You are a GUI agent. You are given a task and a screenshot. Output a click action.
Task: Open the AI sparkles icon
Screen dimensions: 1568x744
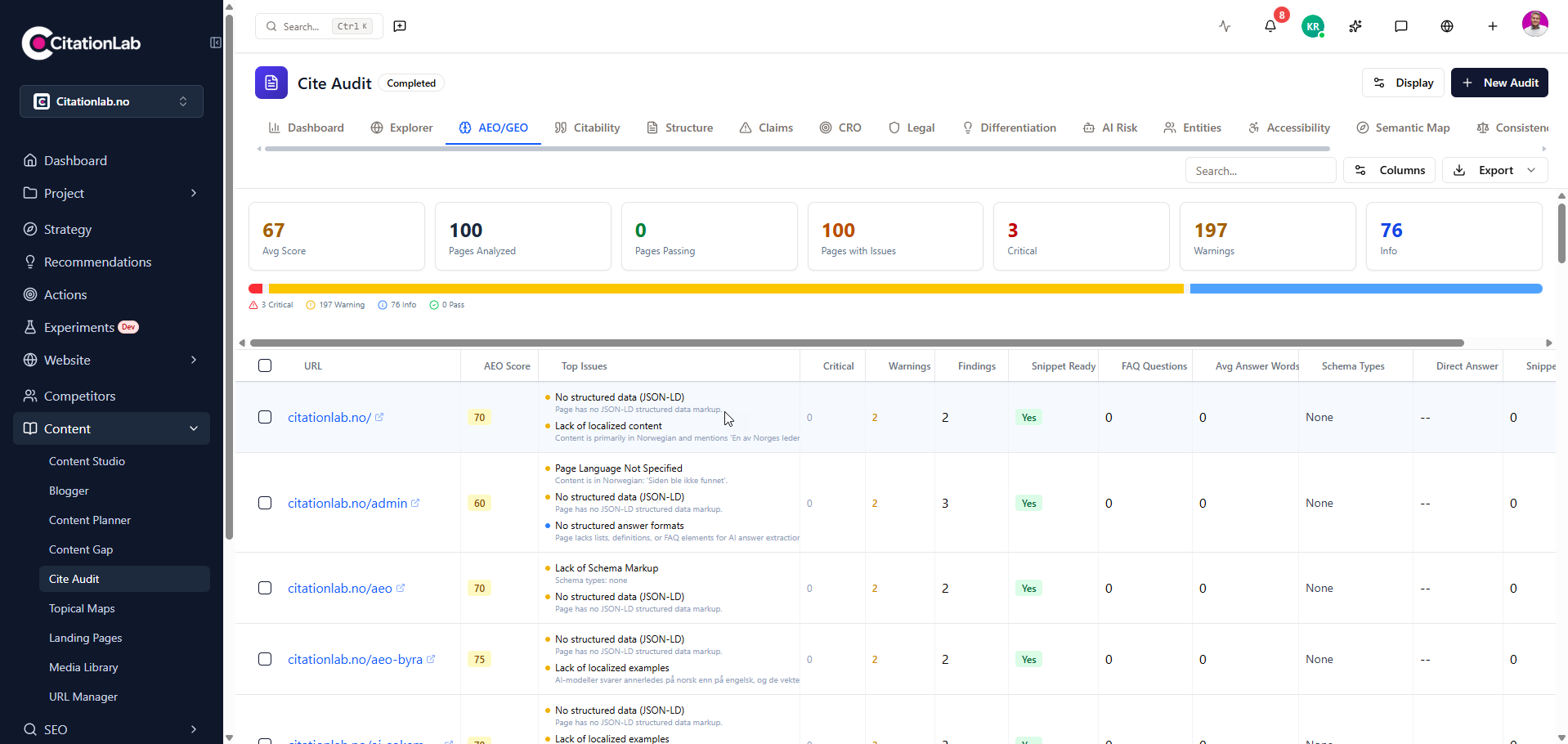(x=1355, y=26)
